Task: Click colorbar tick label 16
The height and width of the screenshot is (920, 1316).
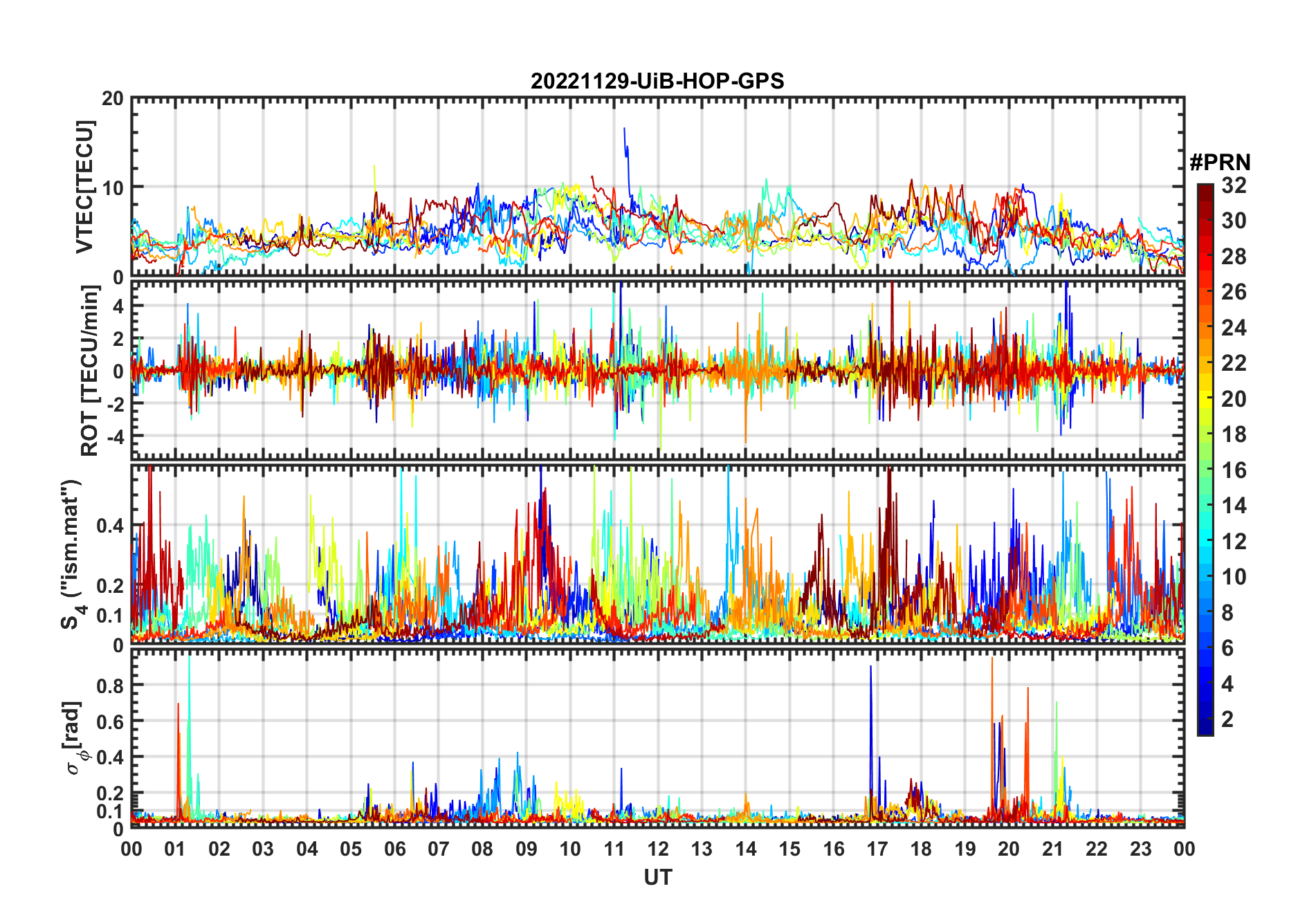Action: [x=1234, y=470]
